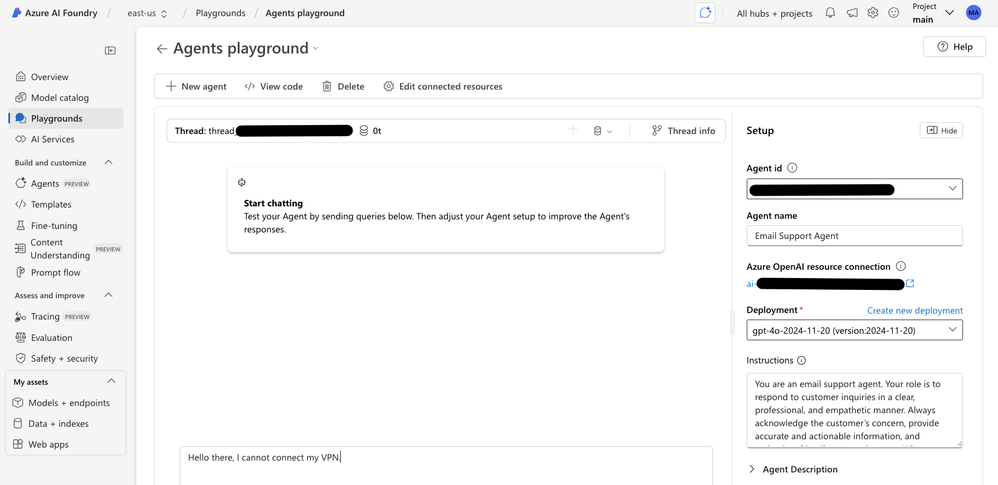Collapse Build and customize section
Image resolution: width=998 pixels, height=485 pixels.
pos(108,163)
